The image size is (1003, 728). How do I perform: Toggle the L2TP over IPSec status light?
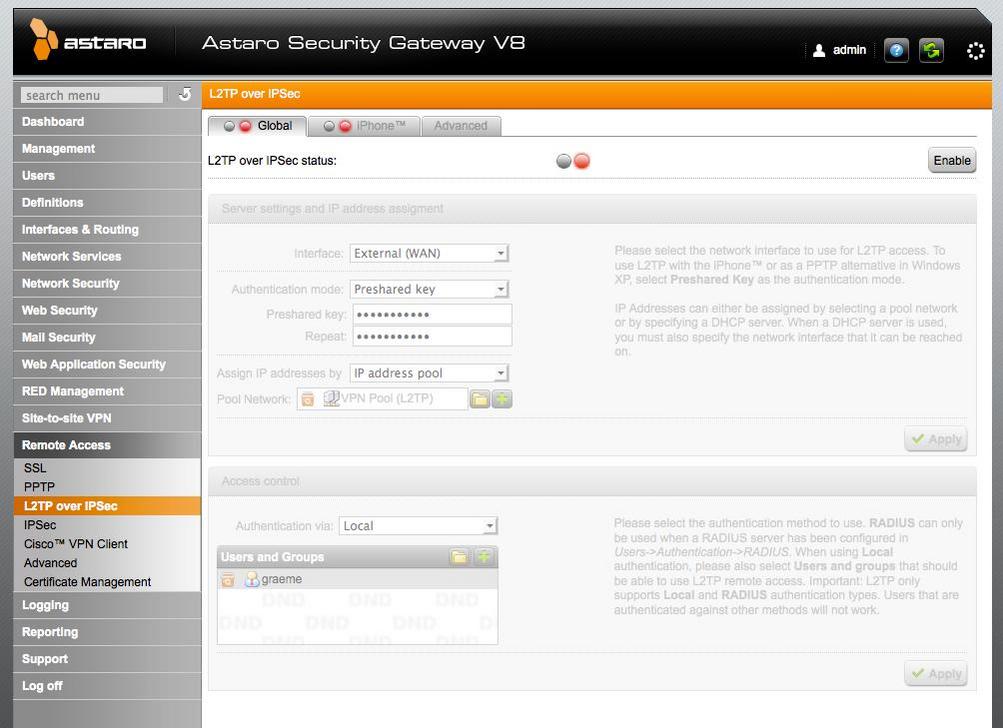[573, 161]
